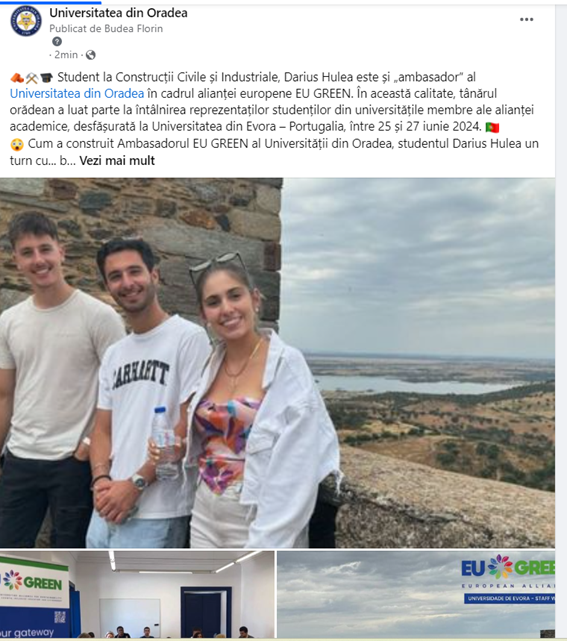Follow the blue Universitatea din Oradea mention
This screenshot has height=641, width=567.
click(x=77, y=93)
